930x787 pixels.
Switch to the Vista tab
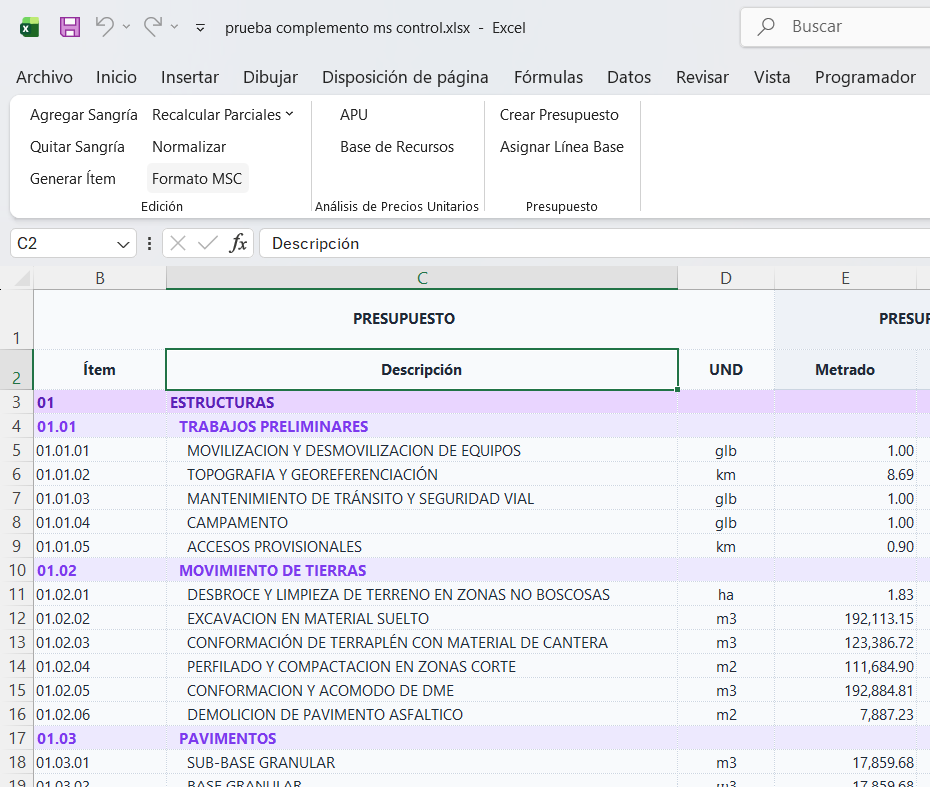click(772, 77)
